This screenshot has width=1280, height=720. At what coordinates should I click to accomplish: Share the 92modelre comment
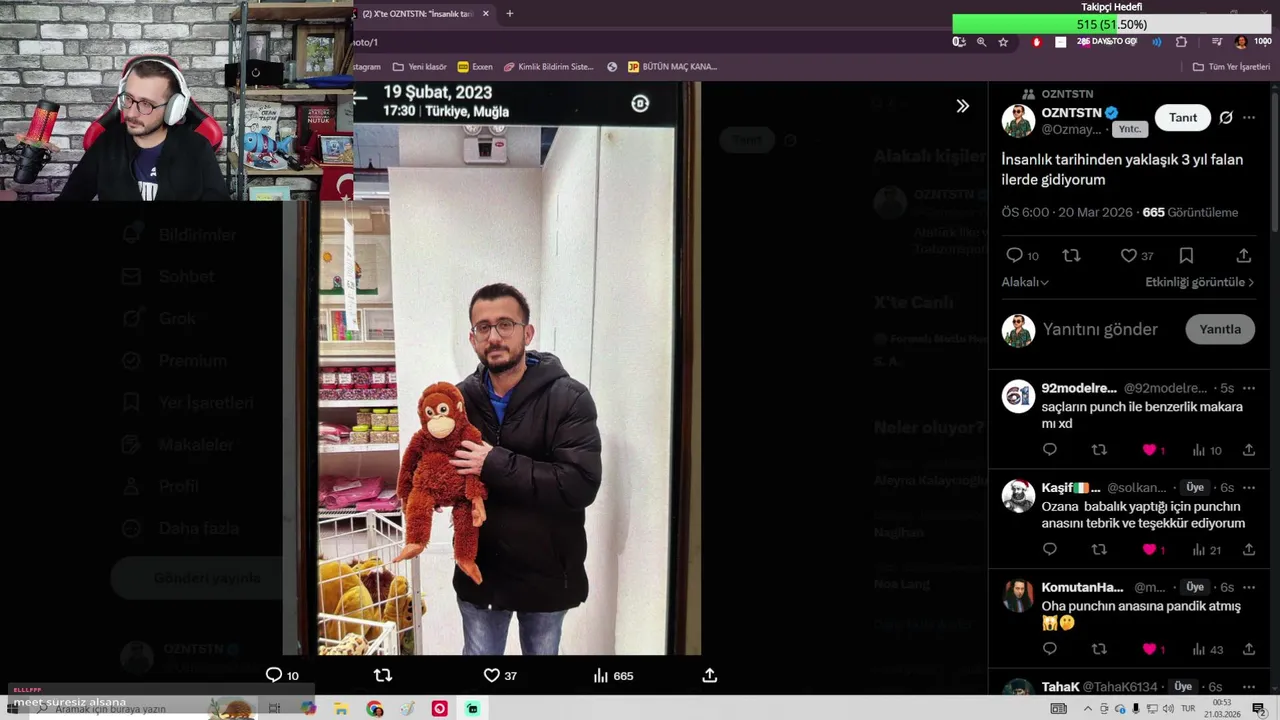(x=1248, y=450)
